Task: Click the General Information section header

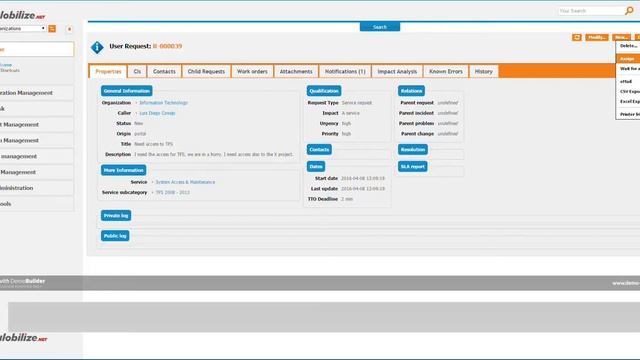Action: [127, 91]
